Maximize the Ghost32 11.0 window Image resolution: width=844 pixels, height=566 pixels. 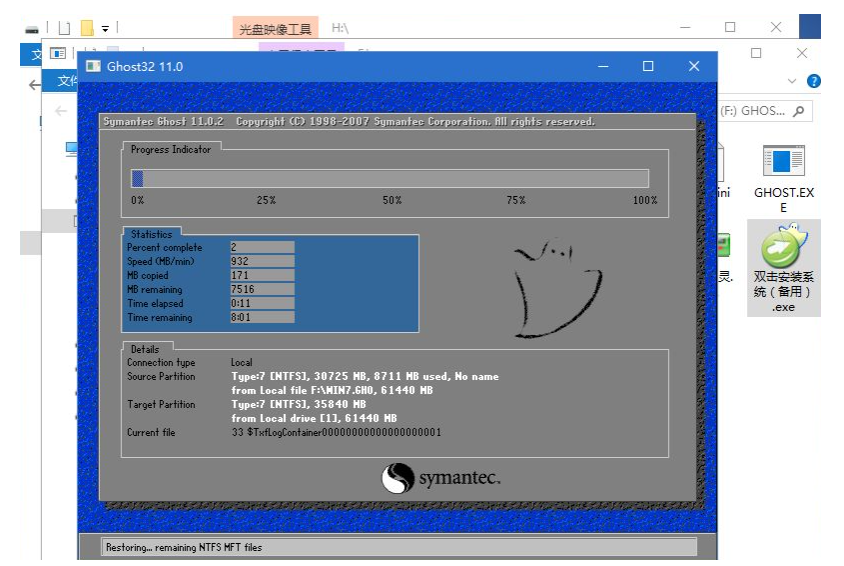coord(648,66)
